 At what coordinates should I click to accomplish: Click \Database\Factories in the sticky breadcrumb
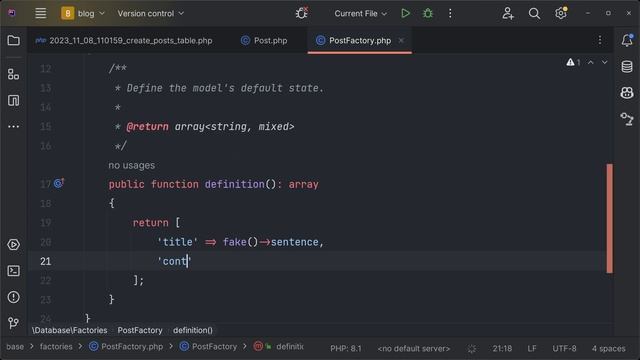69,330
